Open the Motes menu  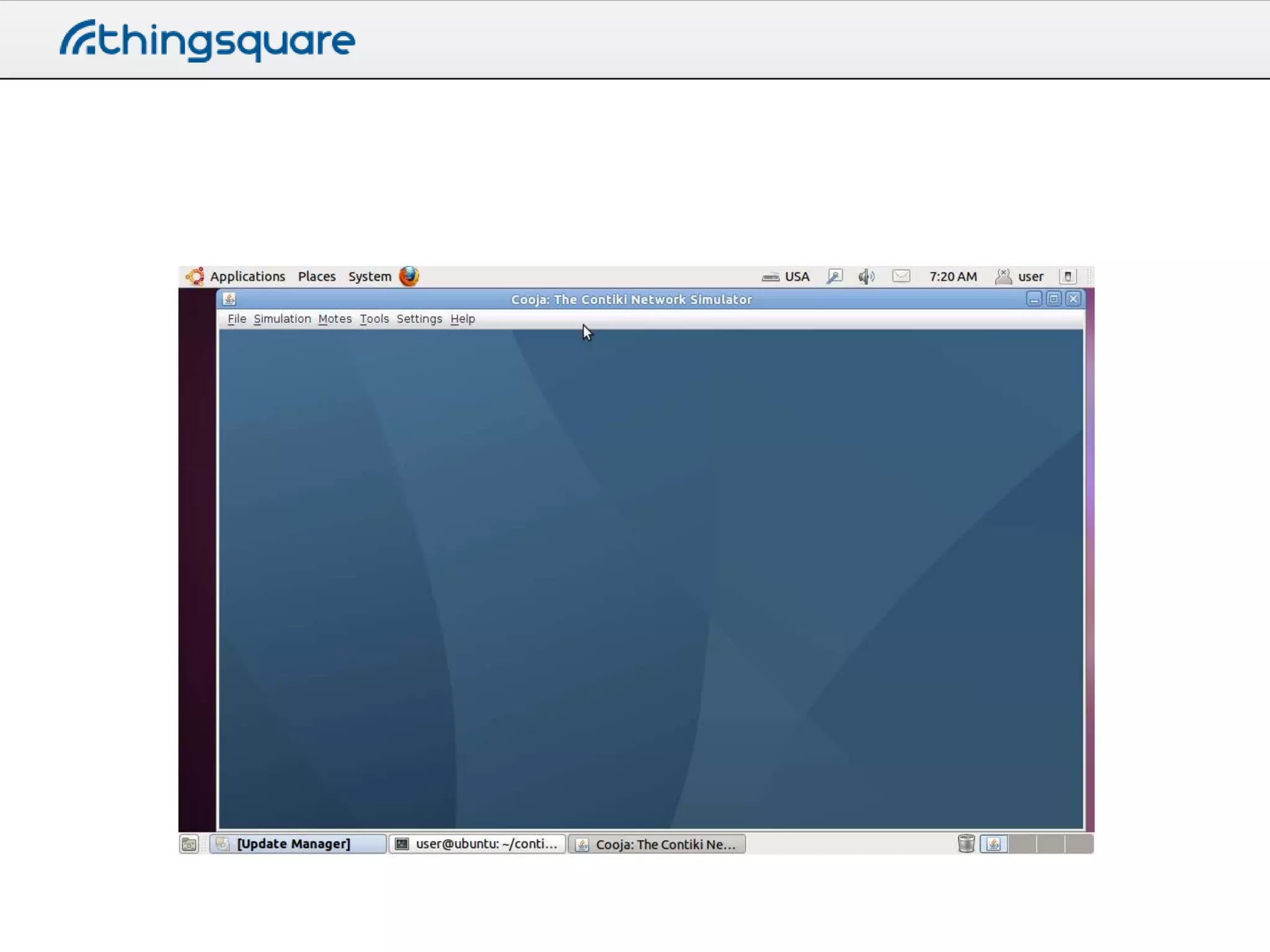[x=335, y=319]
